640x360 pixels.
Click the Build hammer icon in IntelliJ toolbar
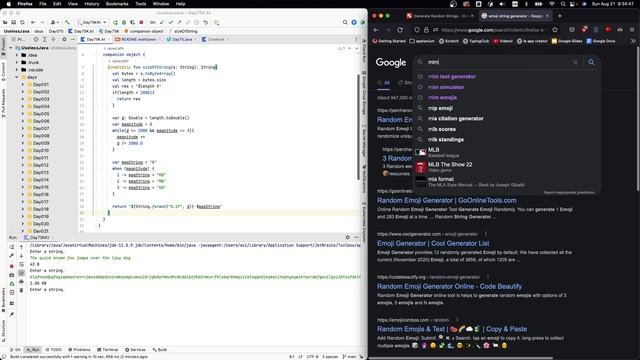coord(67,22)
